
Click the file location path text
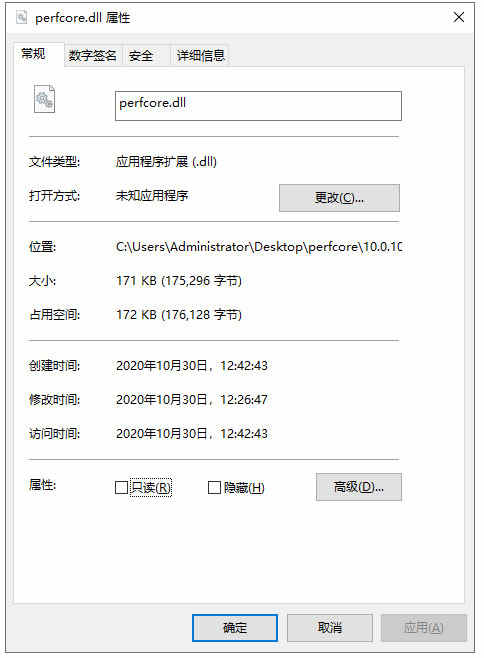(259, 247)
